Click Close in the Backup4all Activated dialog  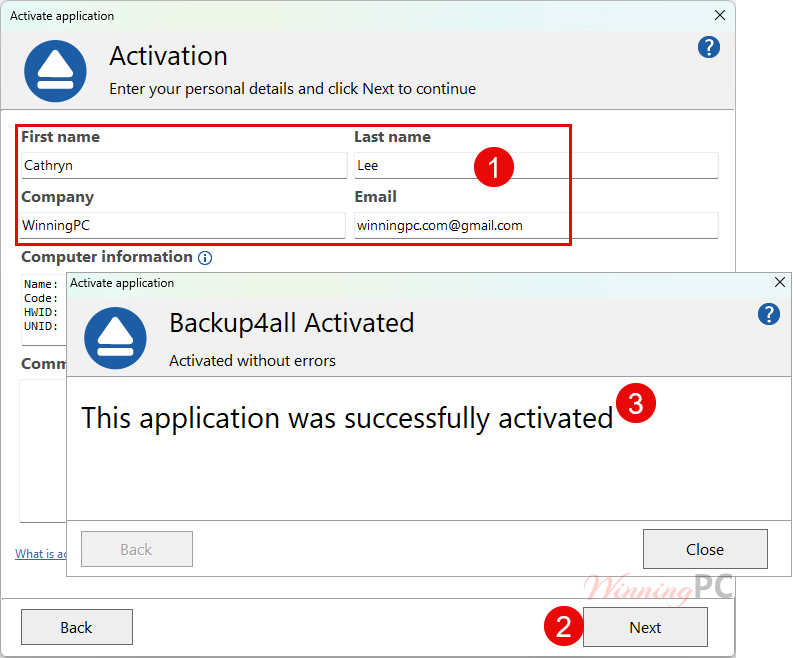coord(705,549)
